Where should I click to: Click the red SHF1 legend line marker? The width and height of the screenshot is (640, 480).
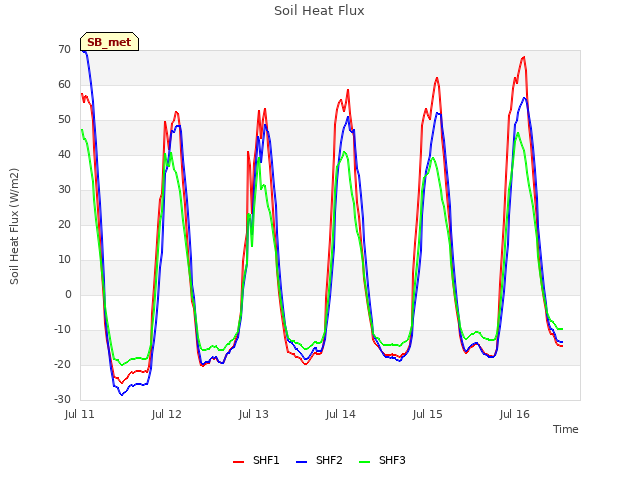(x=238, y=462)
